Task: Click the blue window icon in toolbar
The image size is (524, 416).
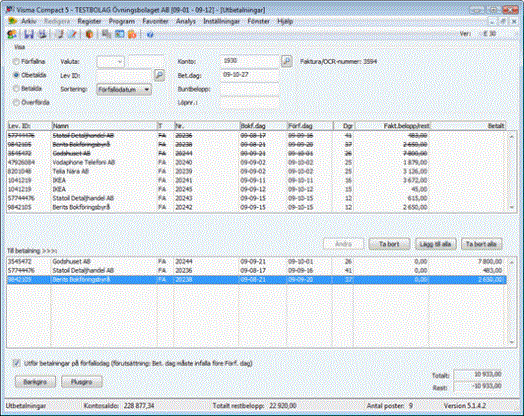Action: (119, 34)
